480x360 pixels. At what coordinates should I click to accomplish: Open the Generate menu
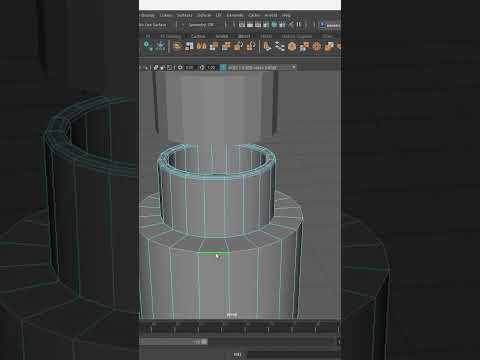click(235, 15)
